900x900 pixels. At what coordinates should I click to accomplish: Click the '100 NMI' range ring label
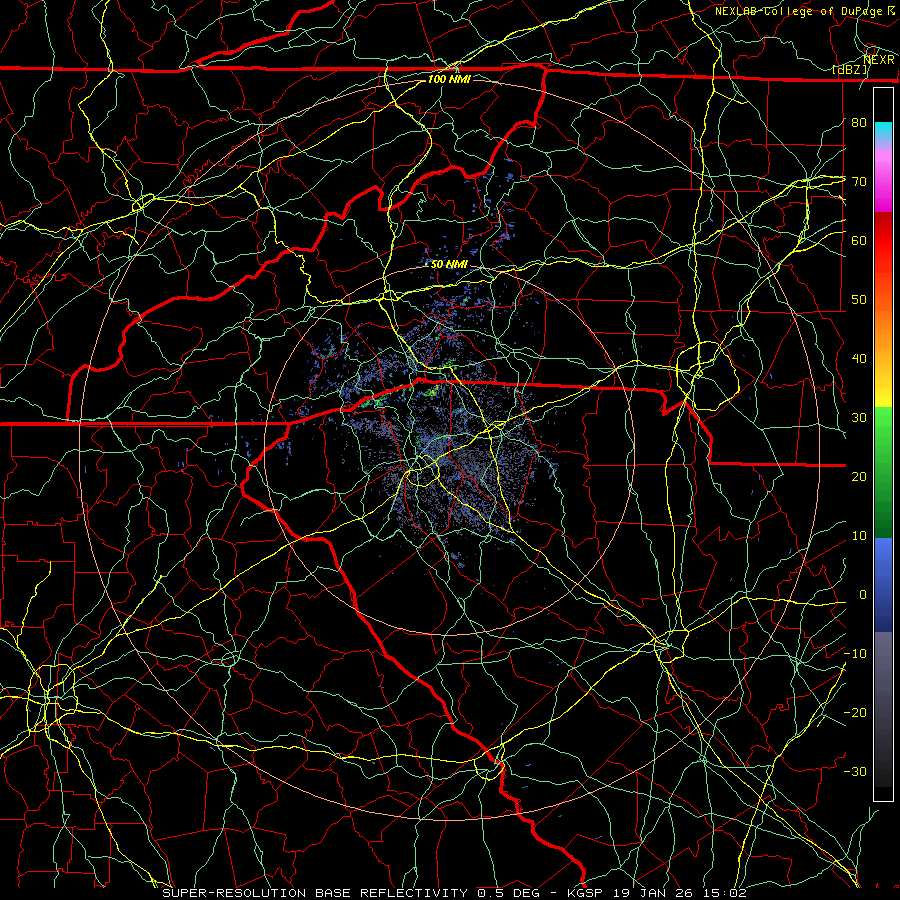click(x=449, y=79)
